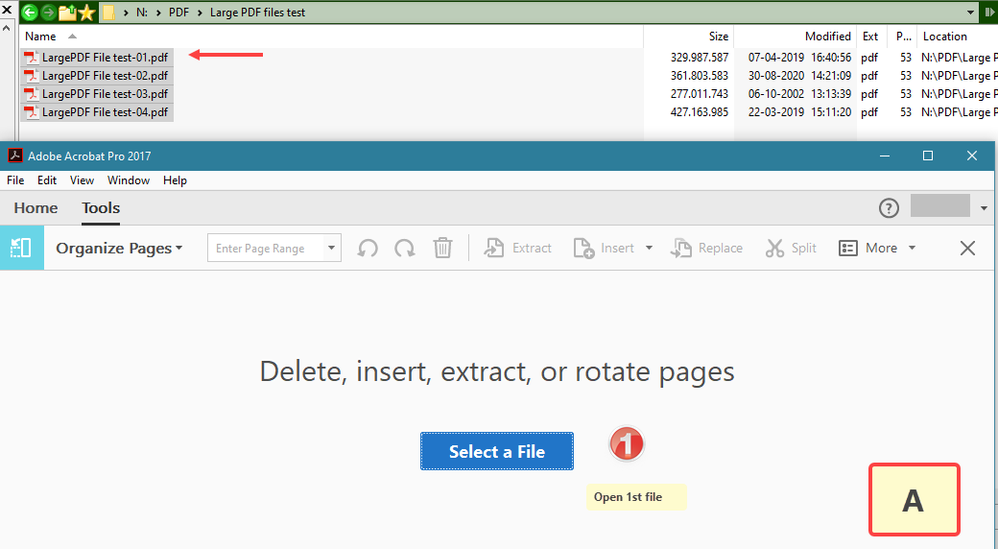Expand the Insert dropdown arrow
Image resolution: width=998 pixels, height=549 pixels.
(649, 248)
